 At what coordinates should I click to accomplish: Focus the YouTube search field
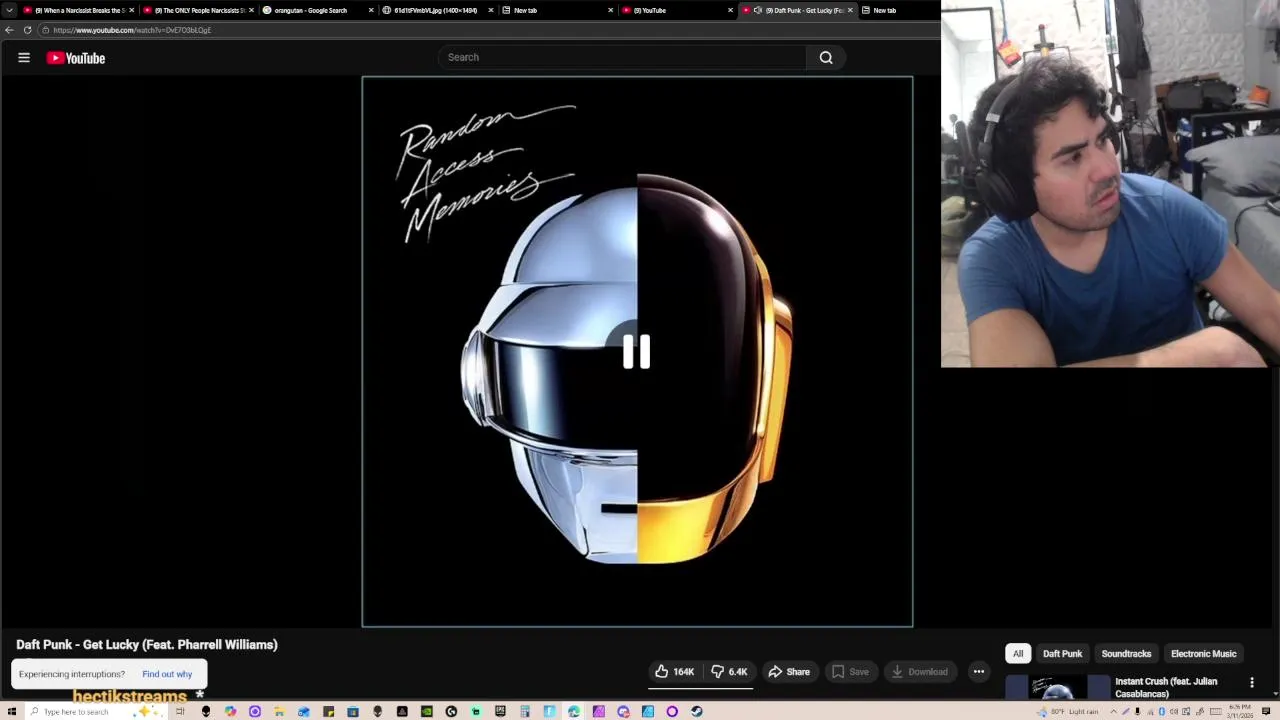point(622,57)
